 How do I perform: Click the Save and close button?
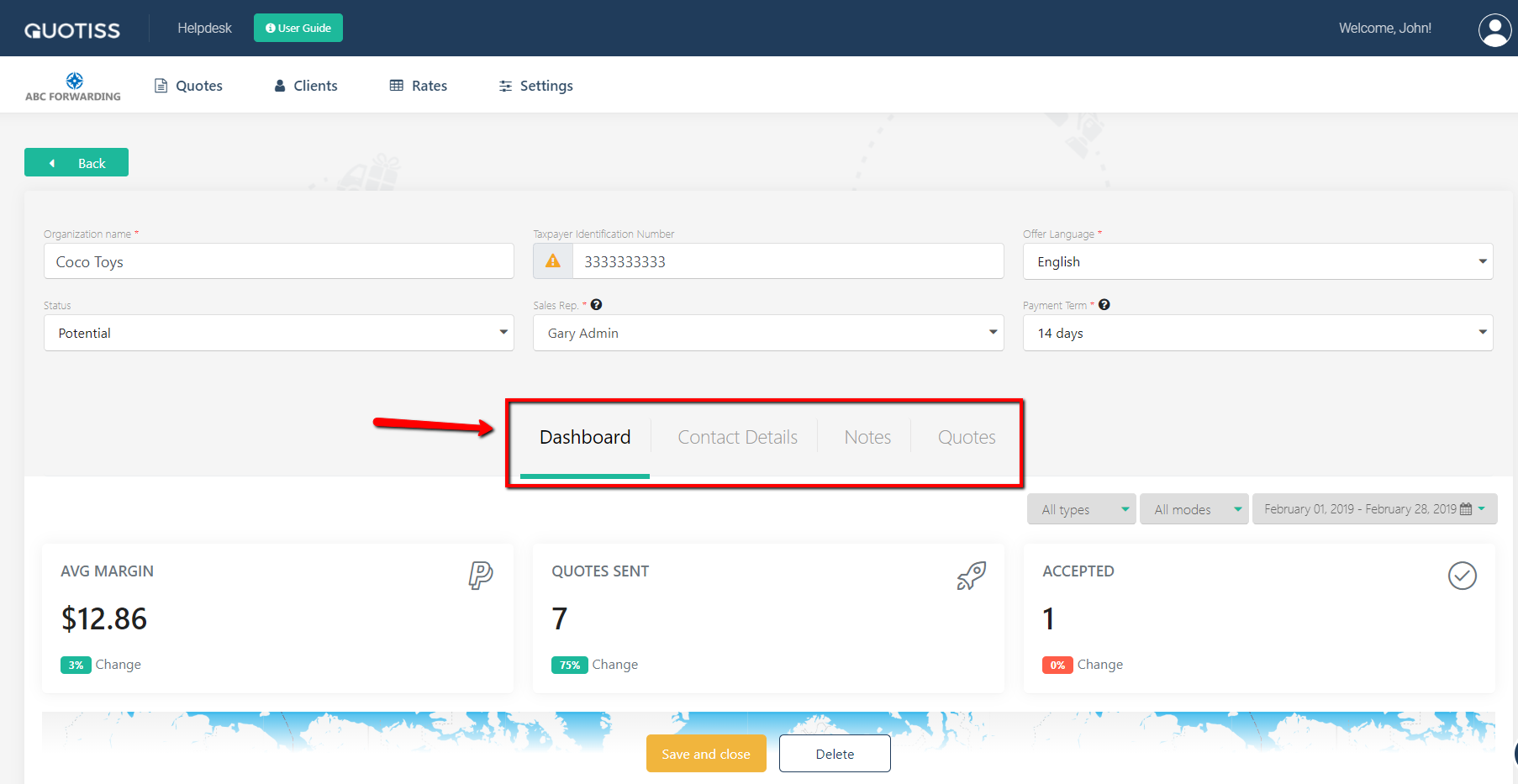click(706, 754)
